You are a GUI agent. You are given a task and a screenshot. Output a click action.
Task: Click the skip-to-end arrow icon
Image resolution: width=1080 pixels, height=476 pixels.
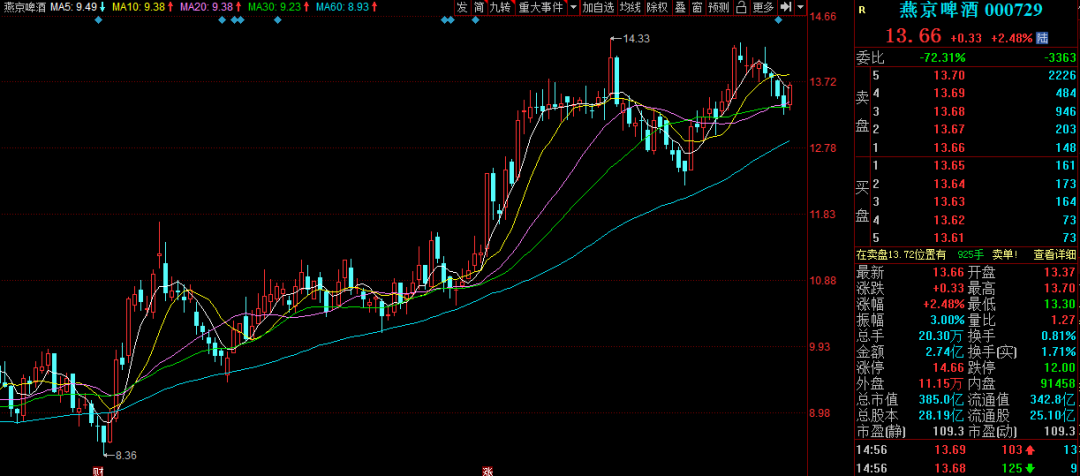point(786,8)
